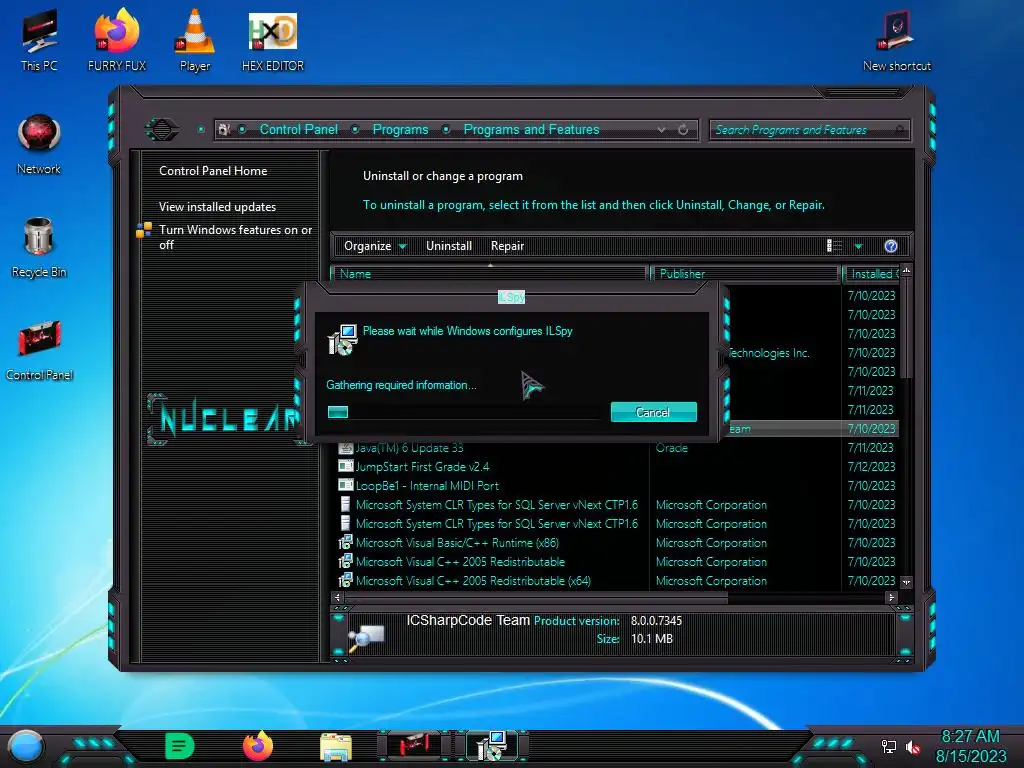Image resolution: width=1024 pixels, height=768 pixels.
Task: Click the vertical scrollbar of program list
Action: (x=906, y=327)
